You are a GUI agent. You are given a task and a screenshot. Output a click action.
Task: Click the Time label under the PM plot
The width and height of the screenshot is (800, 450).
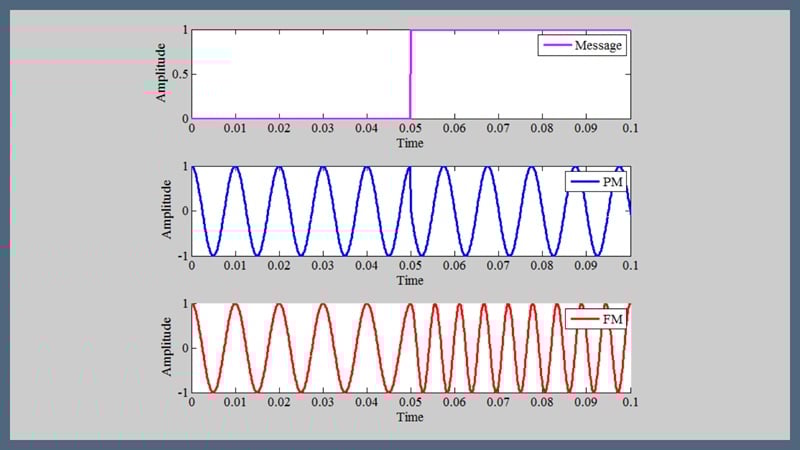(410, 281)
